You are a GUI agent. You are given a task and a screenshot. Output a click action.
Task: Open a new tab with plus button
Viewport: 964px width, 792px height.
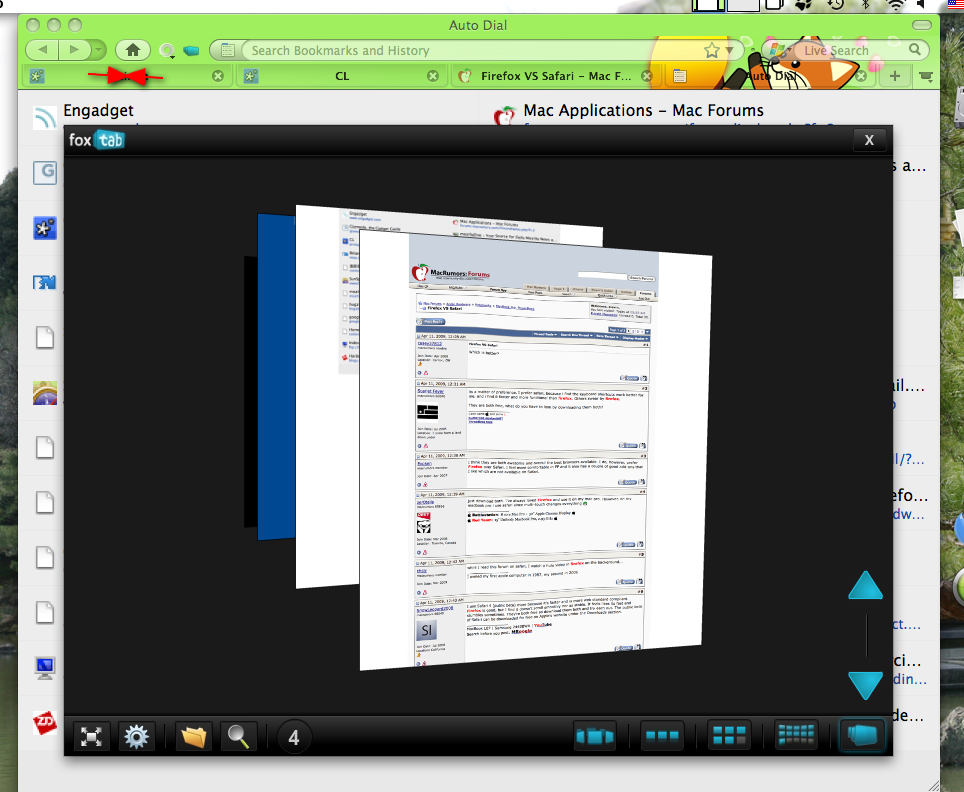tap(895, 76)
